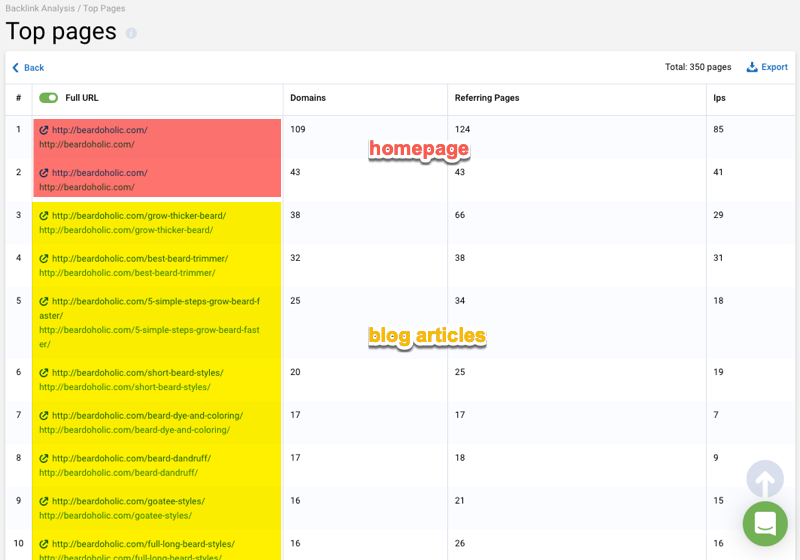Click Referring Pages value 18 in row 8
This screenshot has height=560, width=800.
(x=460, y=458)
